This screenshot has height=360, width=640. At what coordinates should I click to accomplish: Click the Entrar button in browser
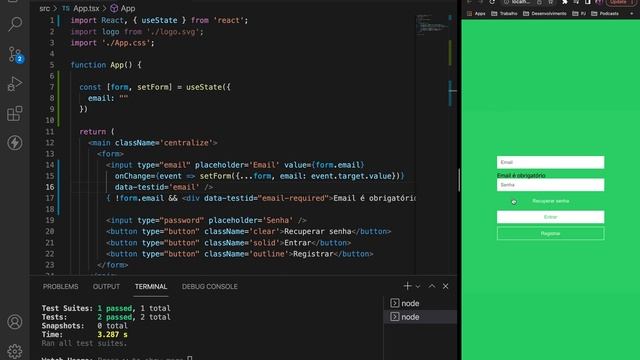[550, 217]
